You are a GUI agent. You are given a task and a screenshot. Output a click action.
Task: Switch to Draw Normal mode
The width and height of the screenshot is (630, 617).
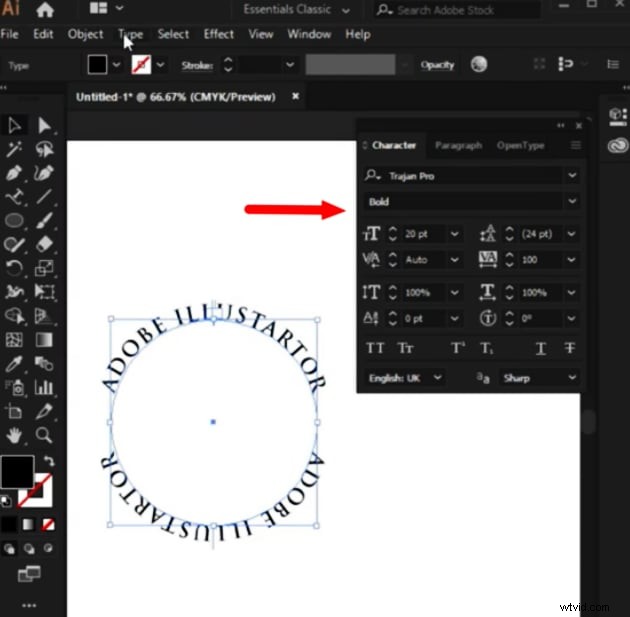[9, 549]
